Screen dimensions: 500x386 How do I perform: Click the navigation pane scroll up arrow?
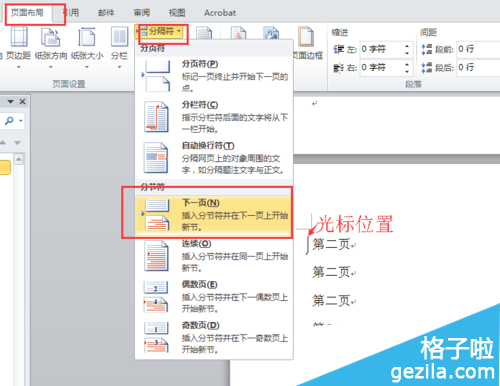pyautogui.click(x=19, y=159)
